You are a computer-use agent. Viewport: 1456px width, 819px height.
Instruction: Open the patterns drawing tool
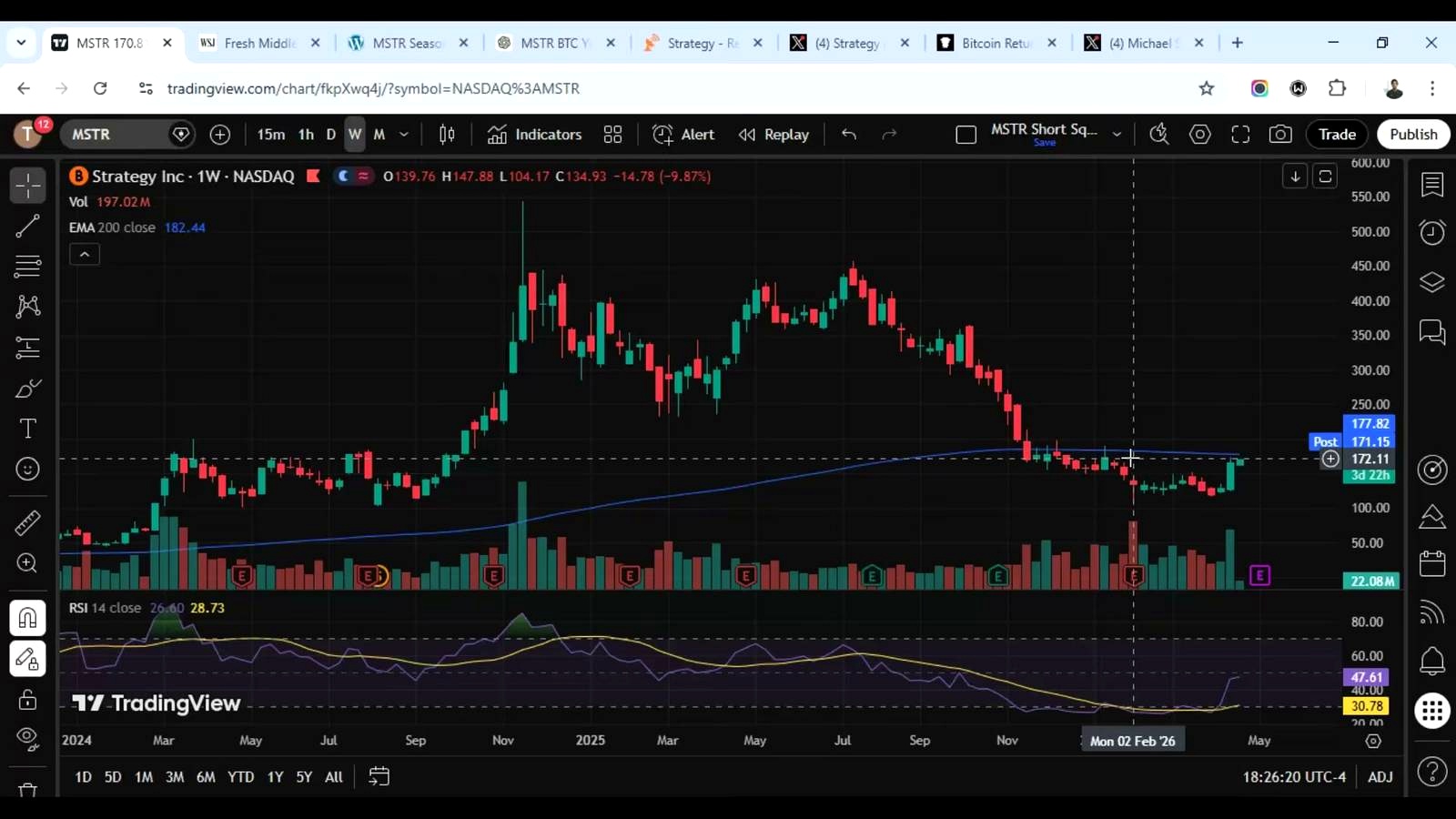27,307
